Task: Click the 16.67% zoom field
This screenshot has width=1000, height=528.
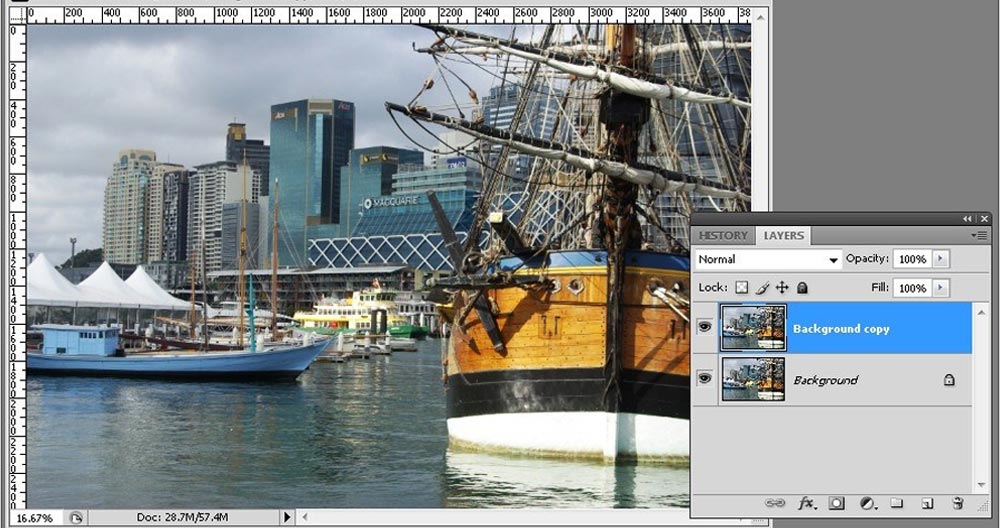Action: click(35, 518)
